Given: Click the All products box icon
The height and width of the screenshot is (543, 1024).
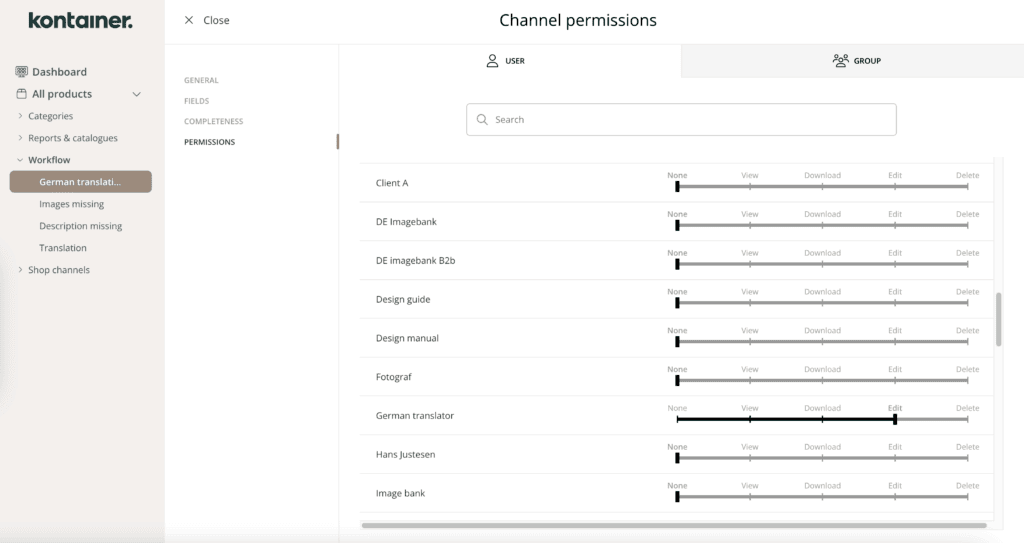Looking at the screenshot, I should 22,94.
